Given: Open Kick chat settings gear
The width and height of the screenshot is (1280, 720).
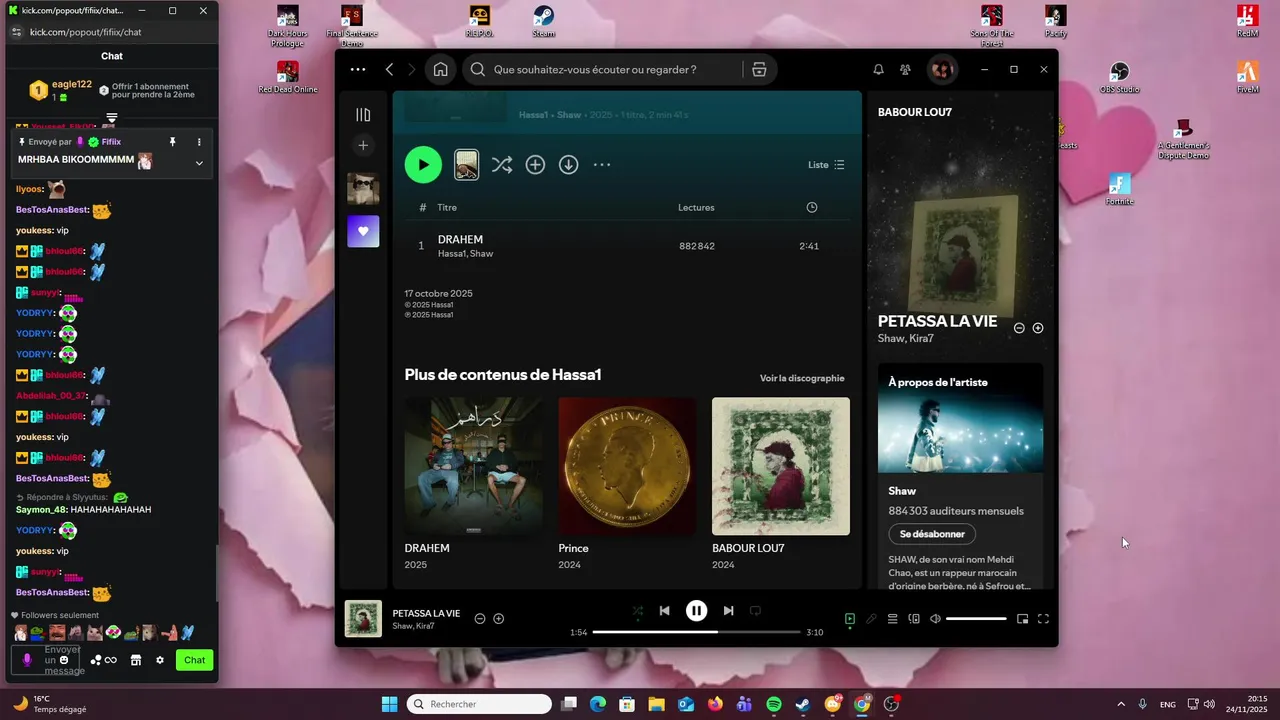Looking at the screenshot, I should click(160, 660).
